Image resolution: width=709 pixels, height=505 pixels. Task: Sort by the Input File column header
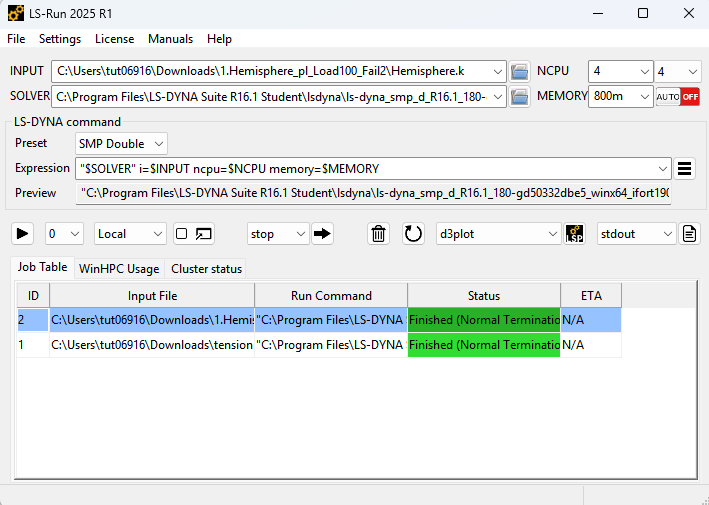pyautogui.click(x=152, y=296)
